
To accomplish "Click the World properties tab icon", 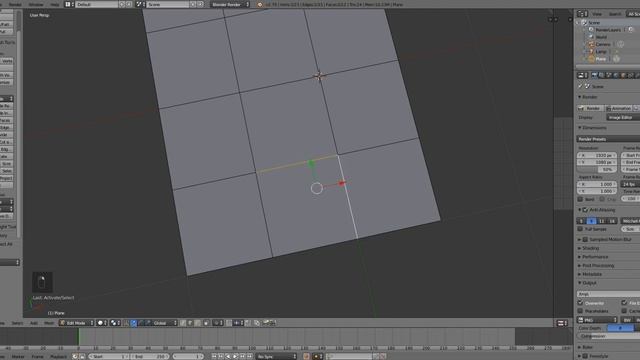I will click(616, 76).
